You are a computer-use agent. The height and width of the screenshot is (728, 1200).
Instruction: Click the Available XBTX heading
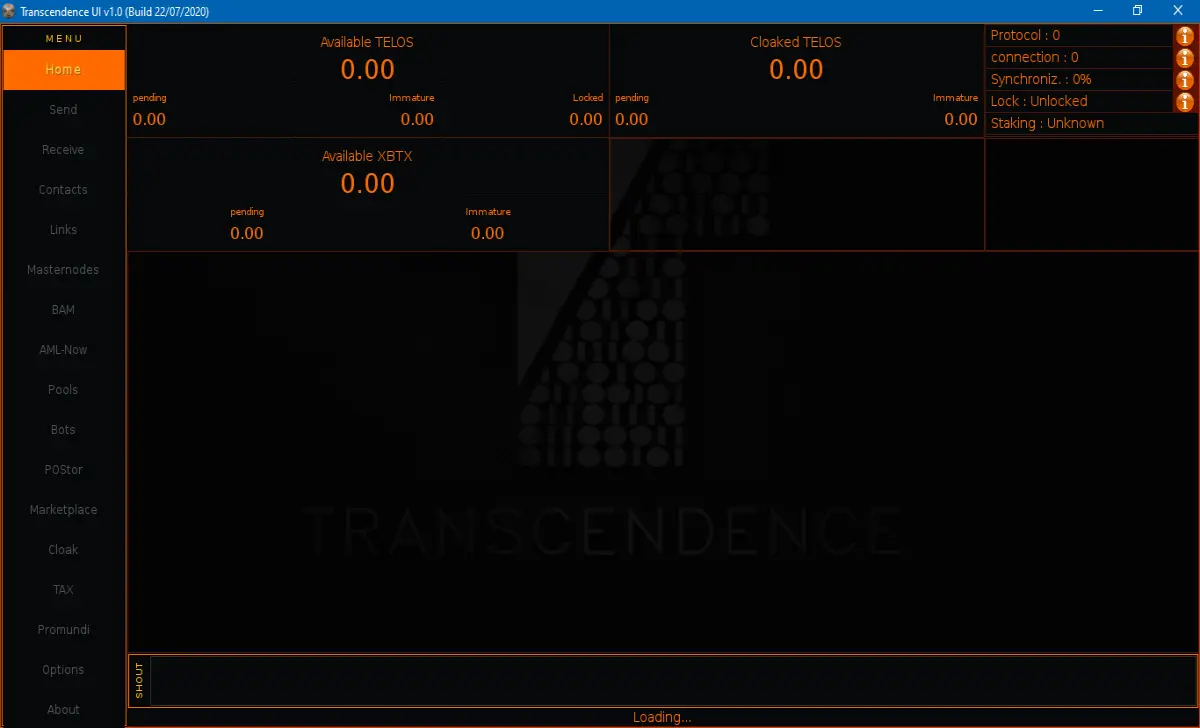[x=367, y=156]
